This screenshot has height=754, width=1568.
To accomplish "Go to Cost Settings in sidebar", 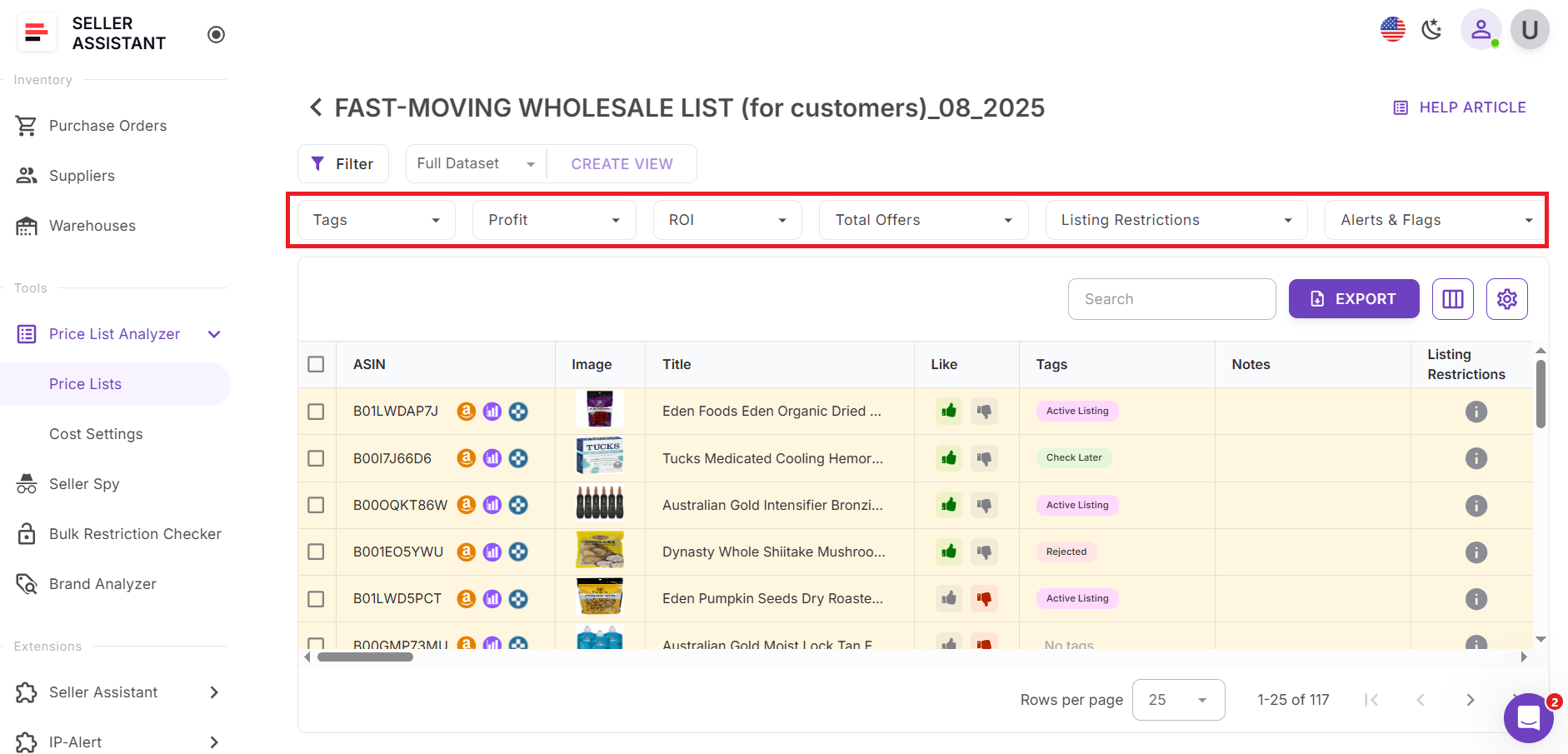I will (x=96, y=434).
